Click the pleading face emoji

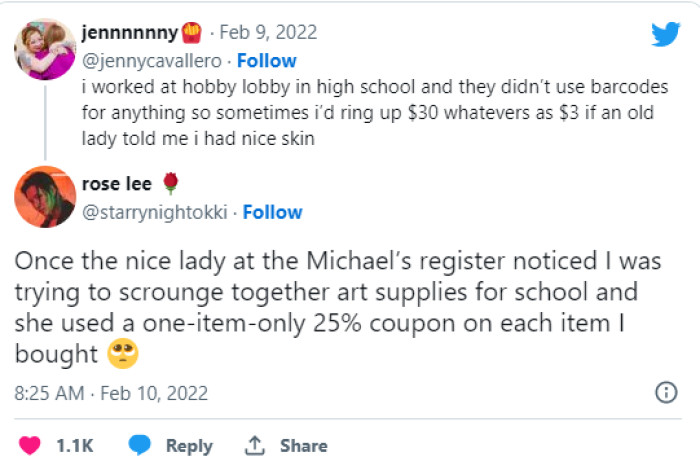pyautogui.click(x=124, y=354)
